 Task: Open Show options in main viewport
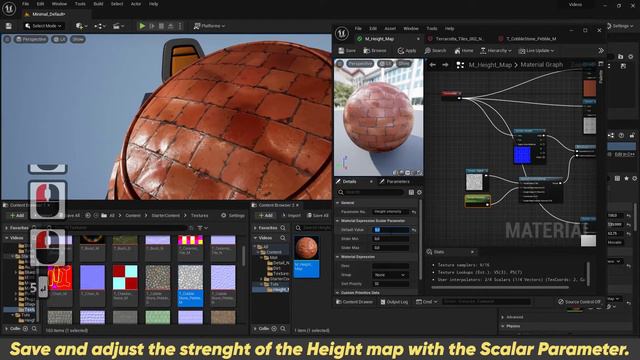[78, 40]
